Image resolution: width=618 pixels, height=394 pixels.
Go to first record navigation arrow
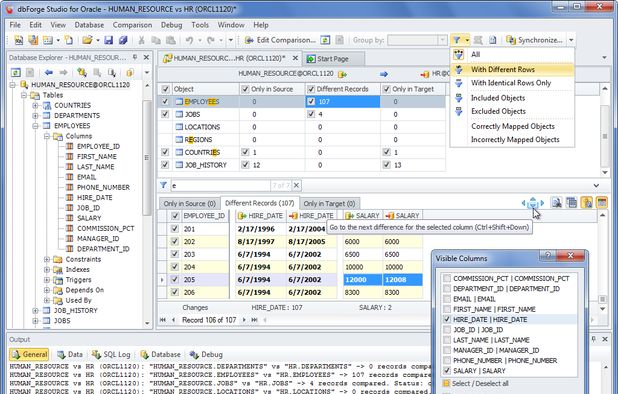(x=163, y=320)
